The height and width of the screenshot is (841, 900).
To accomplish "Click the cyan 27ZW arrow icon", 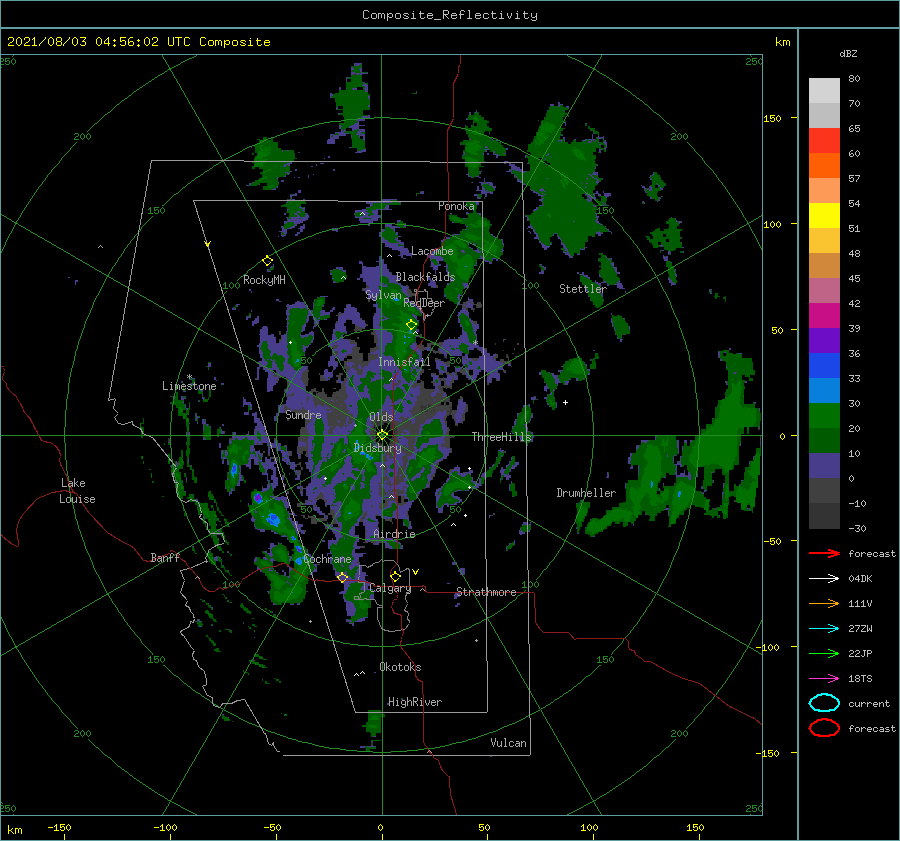I will tap(824, 629).
